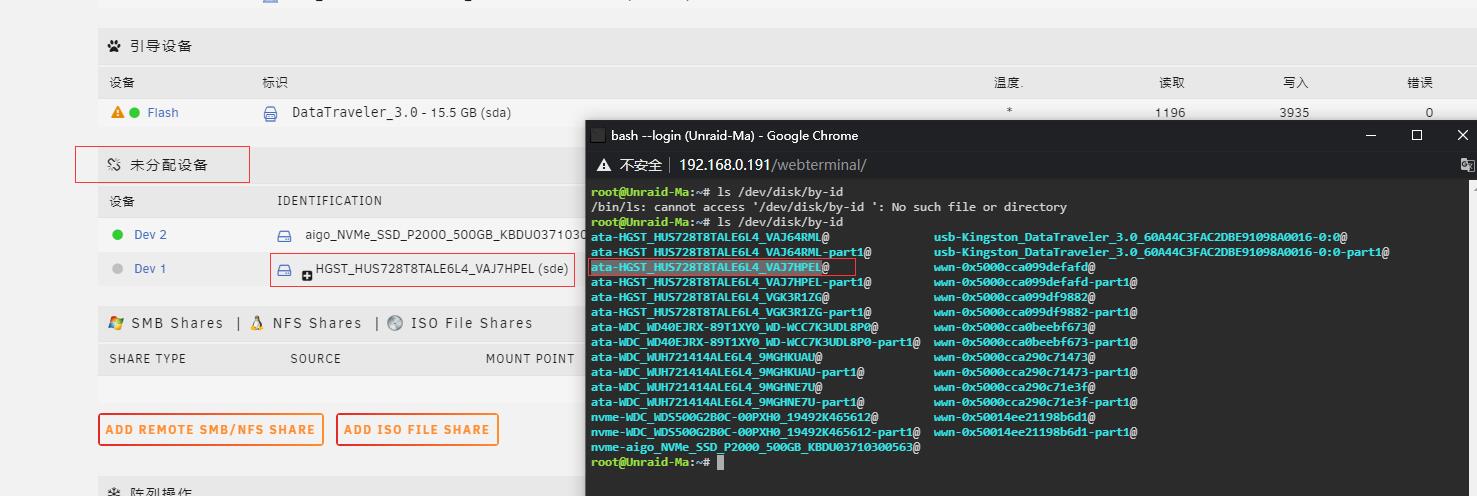Click the gray status dot beside Dev 1
1477x496 pixels.
click(x=118, y=269)
